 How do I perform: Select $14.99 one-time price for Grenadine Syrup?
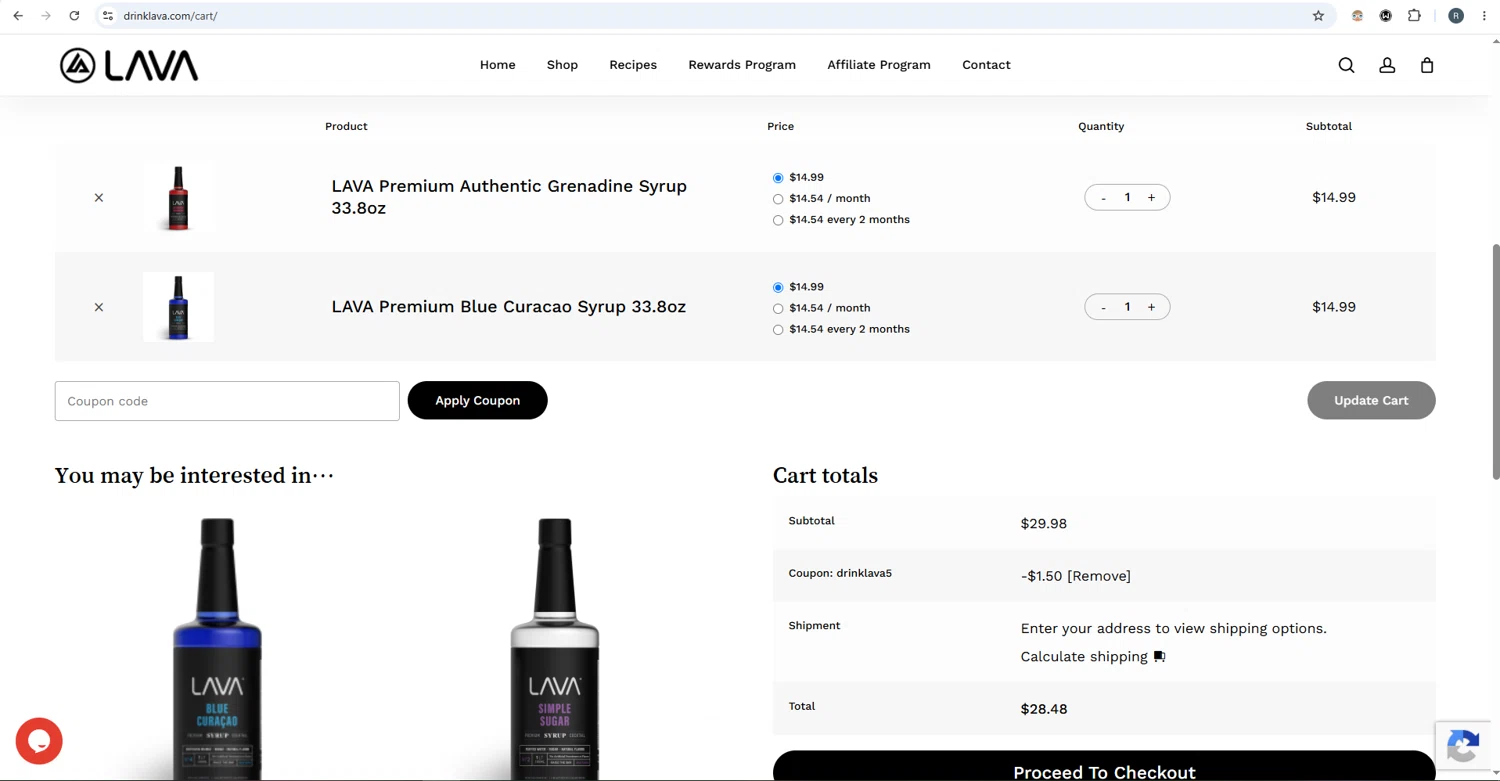778,178
